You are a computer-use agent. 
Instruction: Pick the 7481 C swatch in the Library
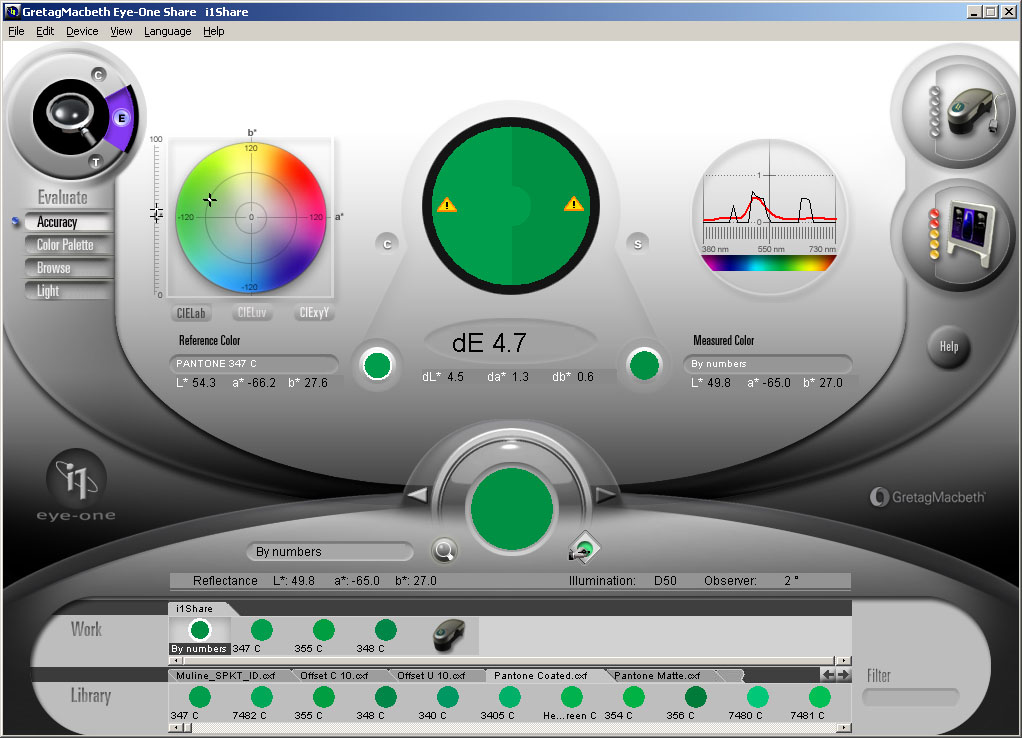click(x=819, y=697)
